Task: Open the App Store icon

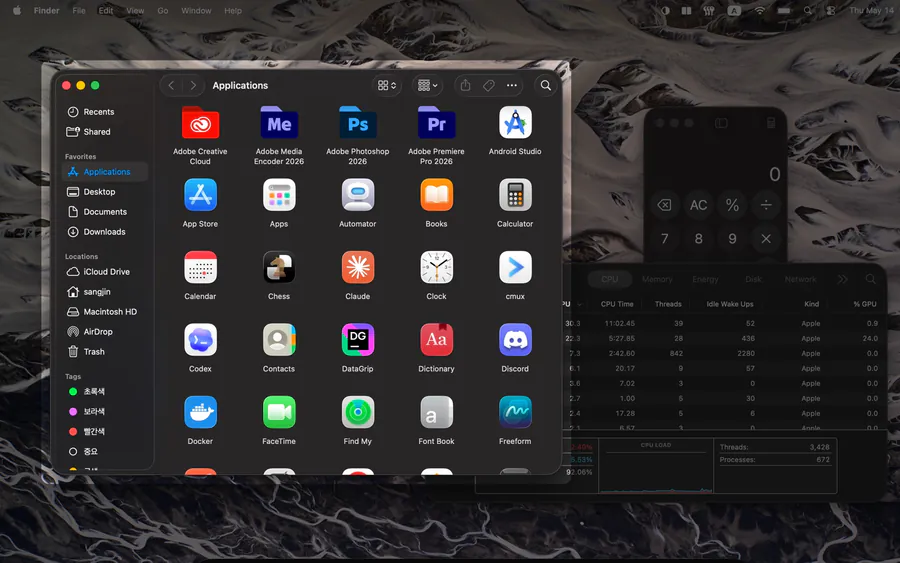Action: (x=200, y=195)
